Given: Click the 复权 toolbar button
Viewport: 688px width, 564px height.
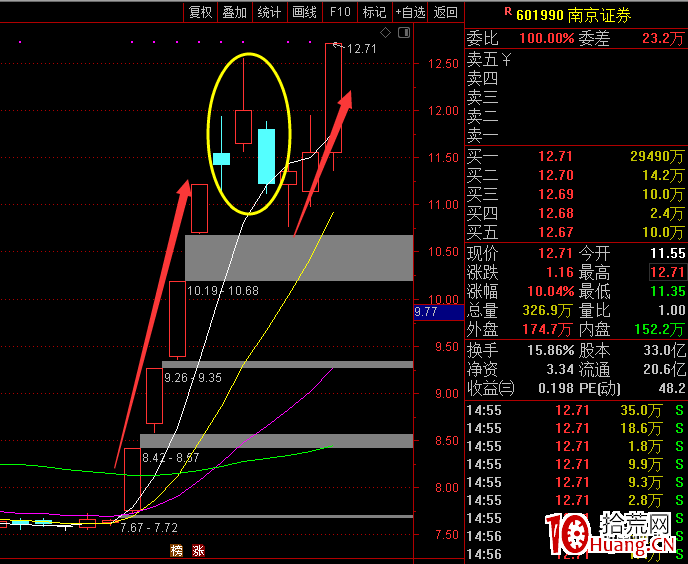Looking at the screenshot, I should pyautogui.click(x=201, y=12).
